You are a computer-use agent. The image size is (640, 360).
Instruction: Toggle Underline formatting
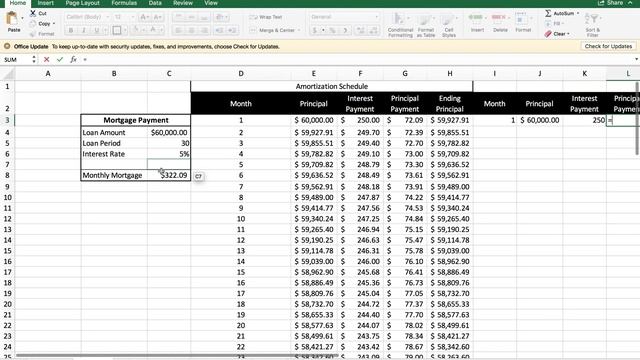tap(97, 30)
